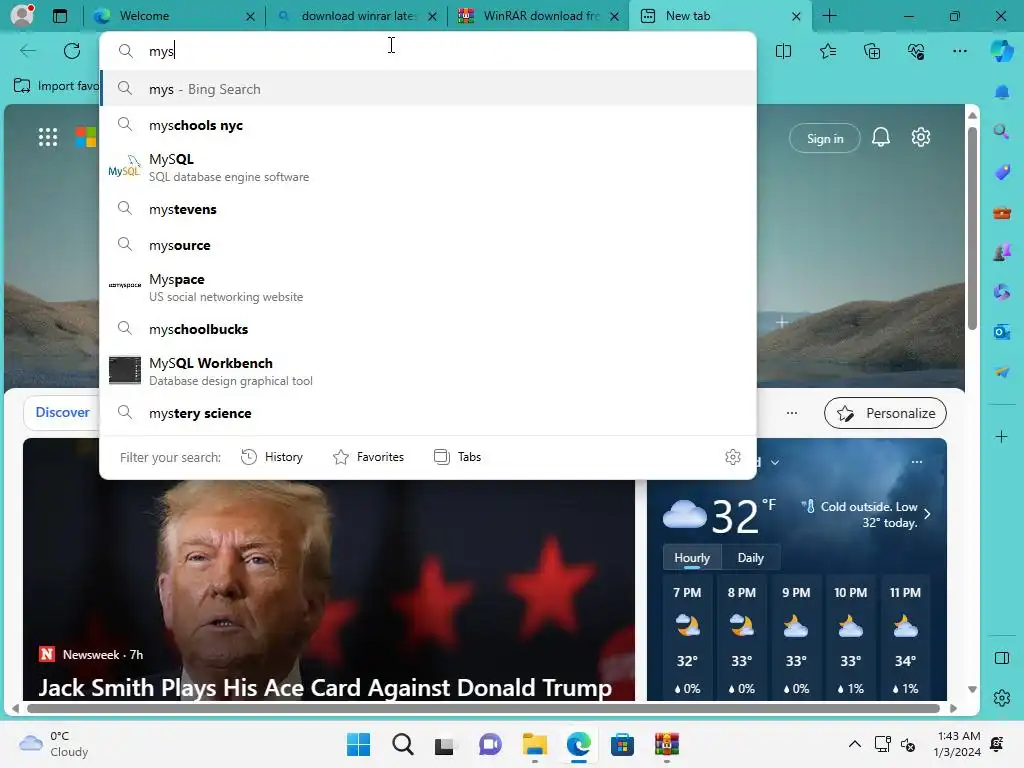Screen dimensions: 1024x768
Task: Filter search by Favorites
Action: [368, 457]
